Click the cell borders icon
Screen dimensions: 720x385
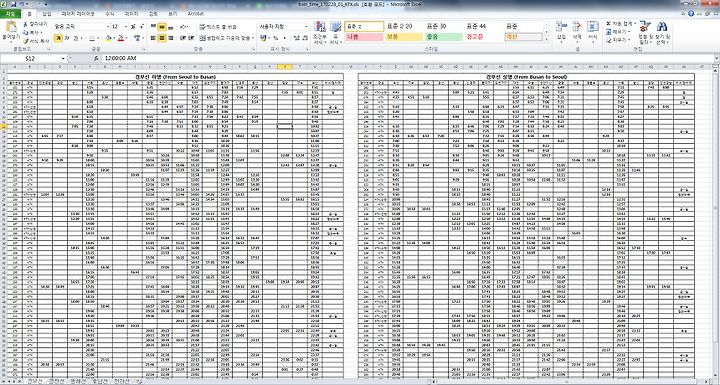(92, 39)
